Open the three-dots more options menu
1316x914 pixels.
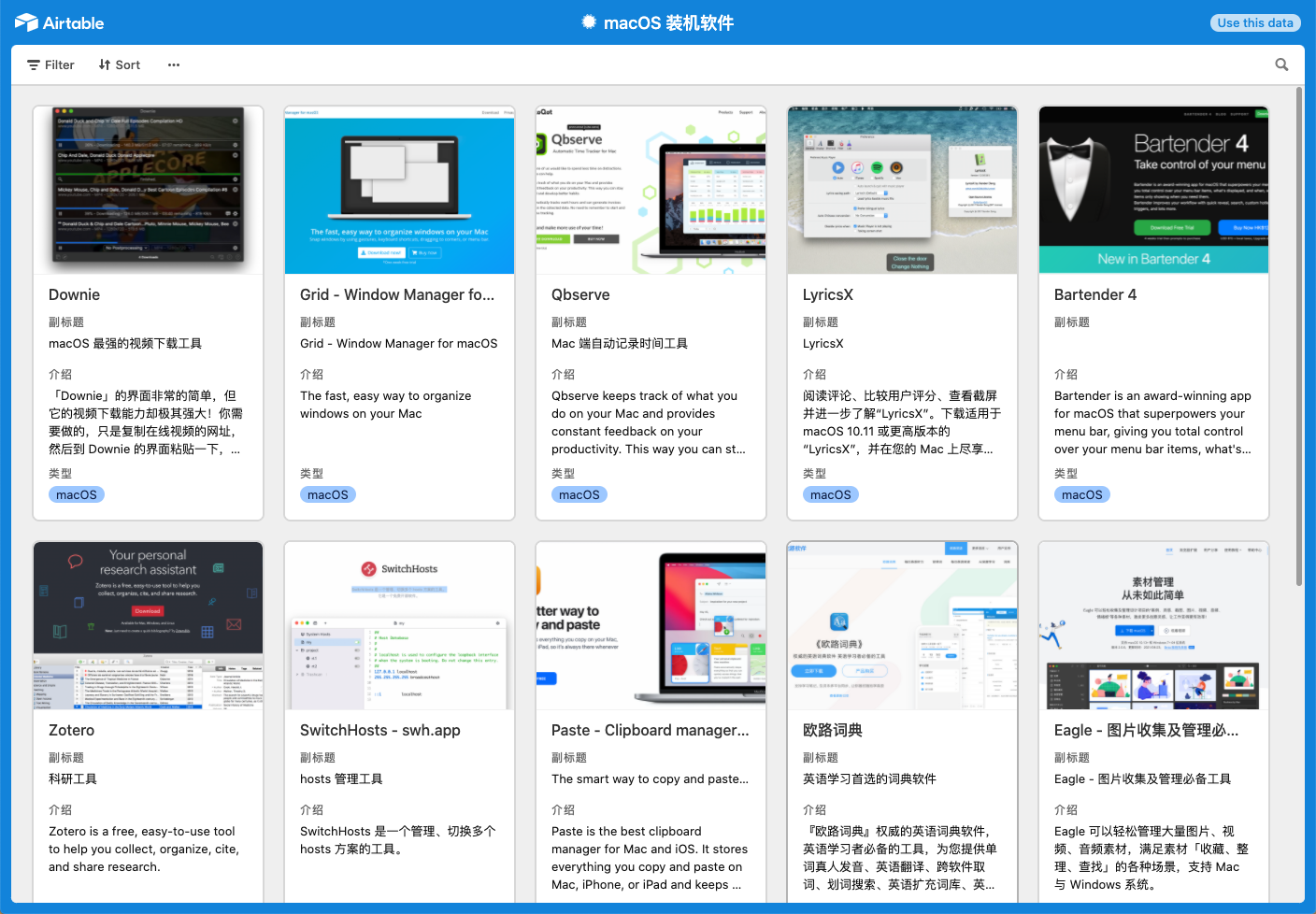point(174,64)
